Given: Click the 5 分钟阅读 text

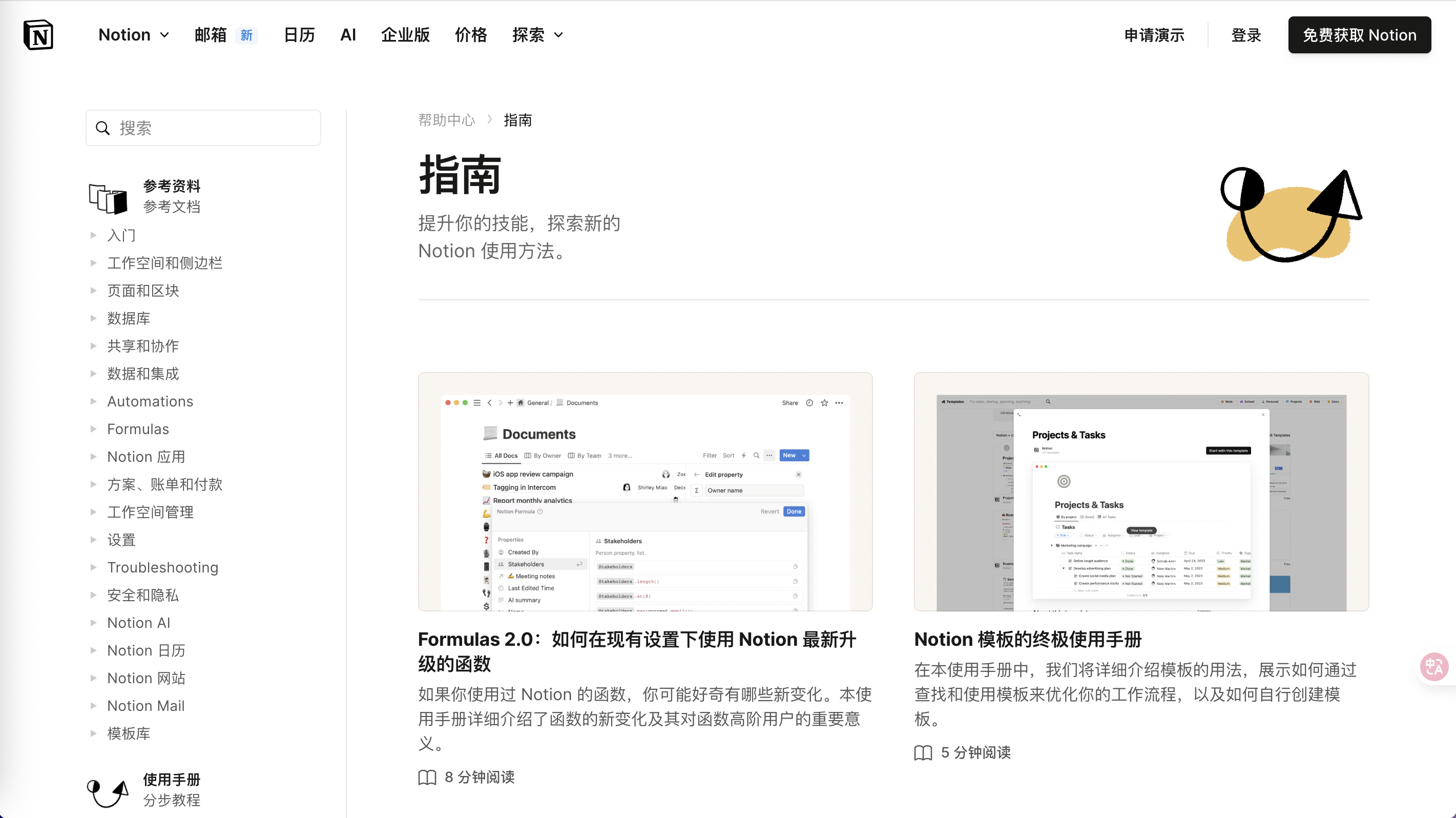Looking at the screenshot, I should [975, 753].
